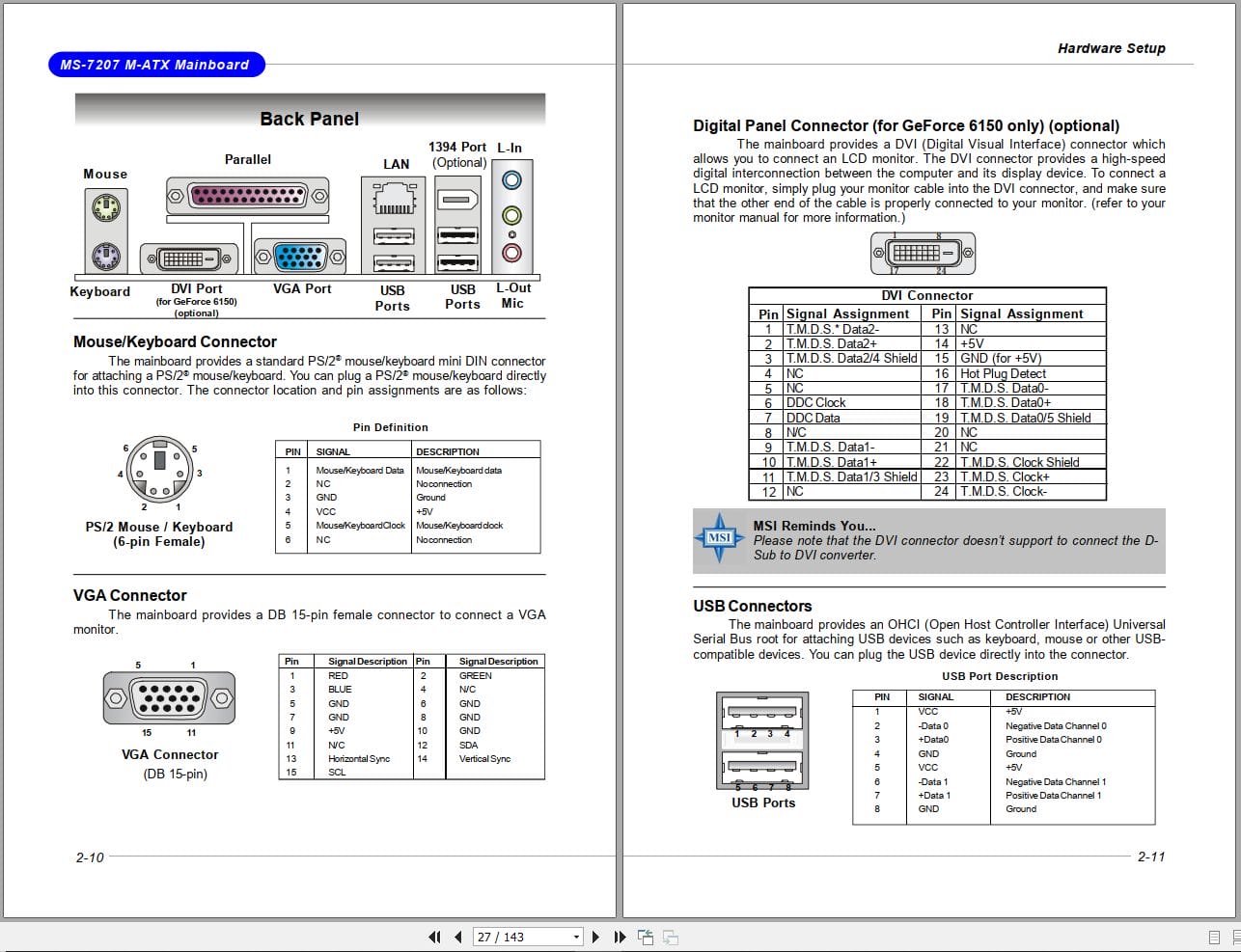Click the SCL entry in the VGA table
The height and width of the screenshot is (952, 1241).
(337, 773)
